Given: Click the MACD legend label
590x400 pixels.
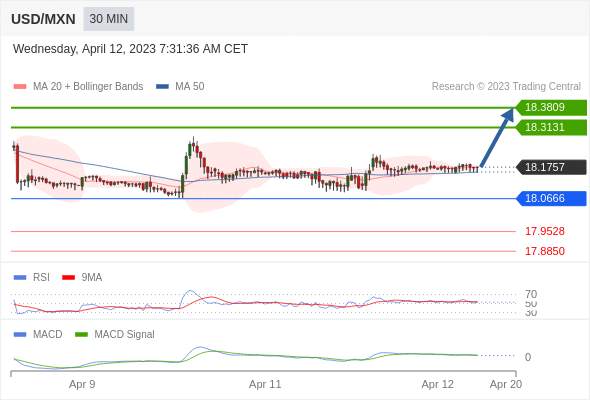Looking at the screenshot, I should click(47, 335).
